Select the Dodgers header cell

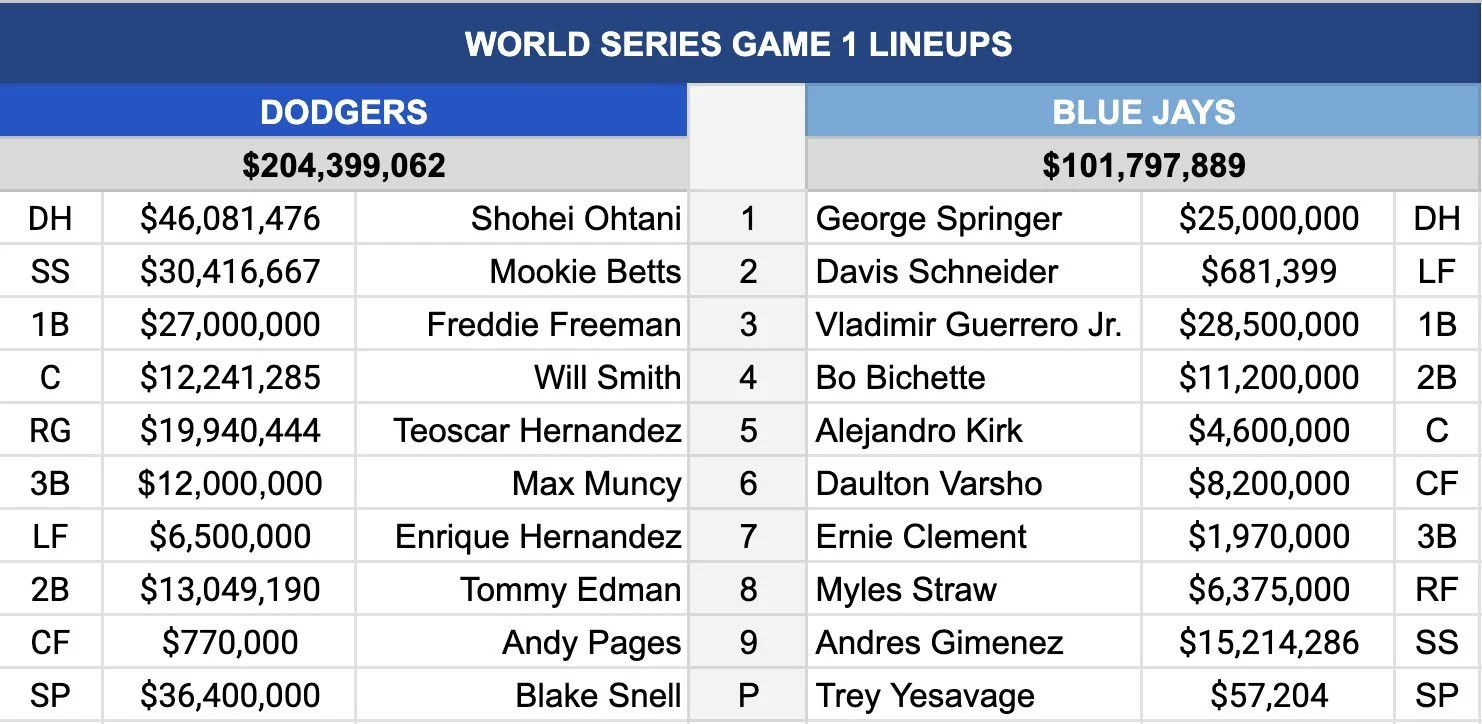(343, 112)
